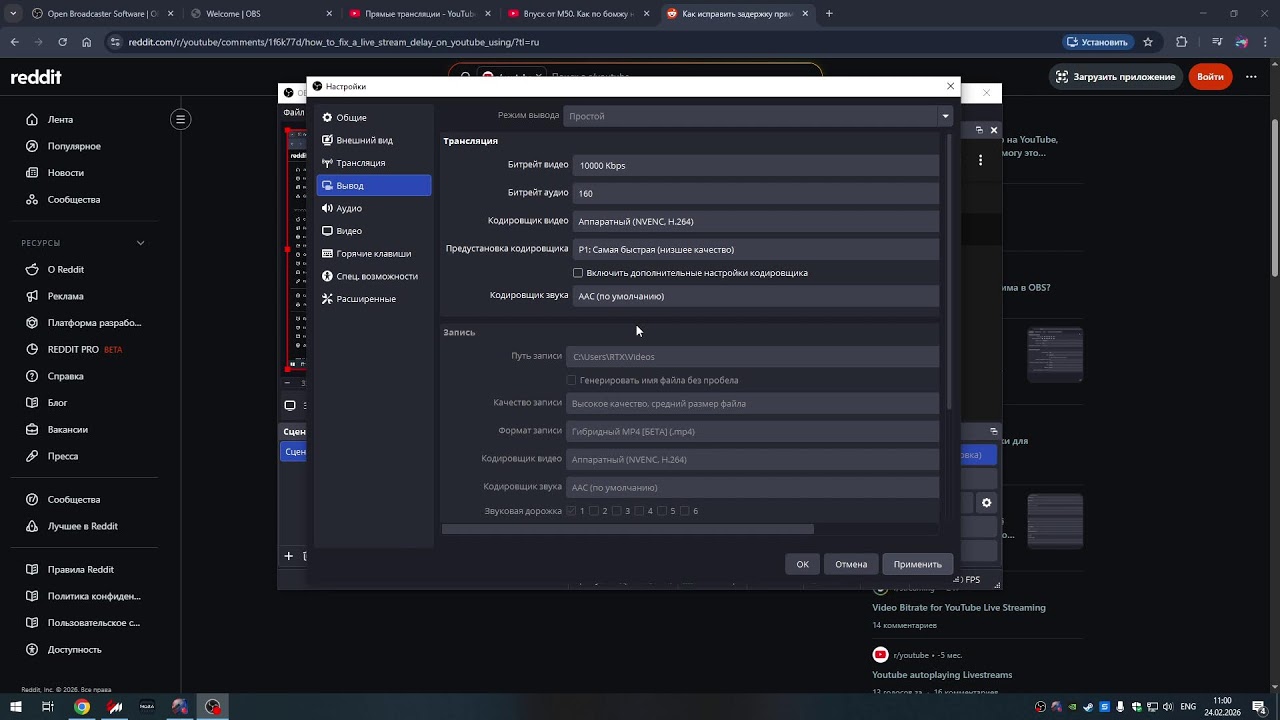
Task: Open the Спец. возможности settings tab
Action: click(374, 276)
